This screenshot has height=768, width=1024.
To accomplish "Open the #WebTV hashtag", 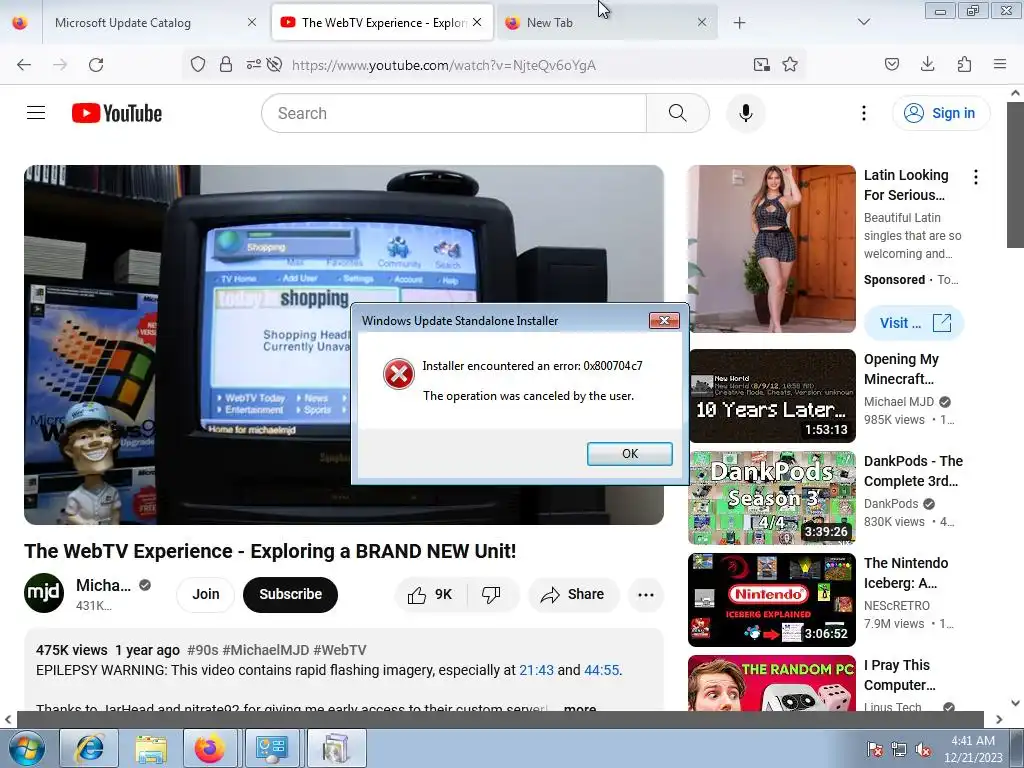I will [340, 650].
